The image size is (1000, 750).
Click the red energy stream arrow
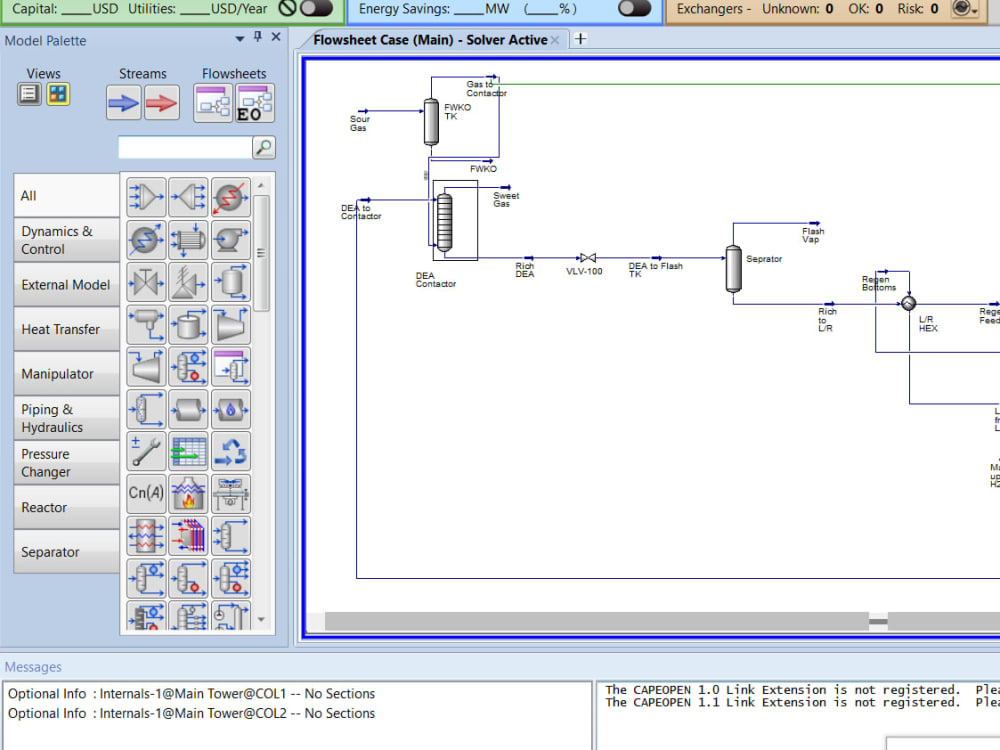click(x=160, y=102)
